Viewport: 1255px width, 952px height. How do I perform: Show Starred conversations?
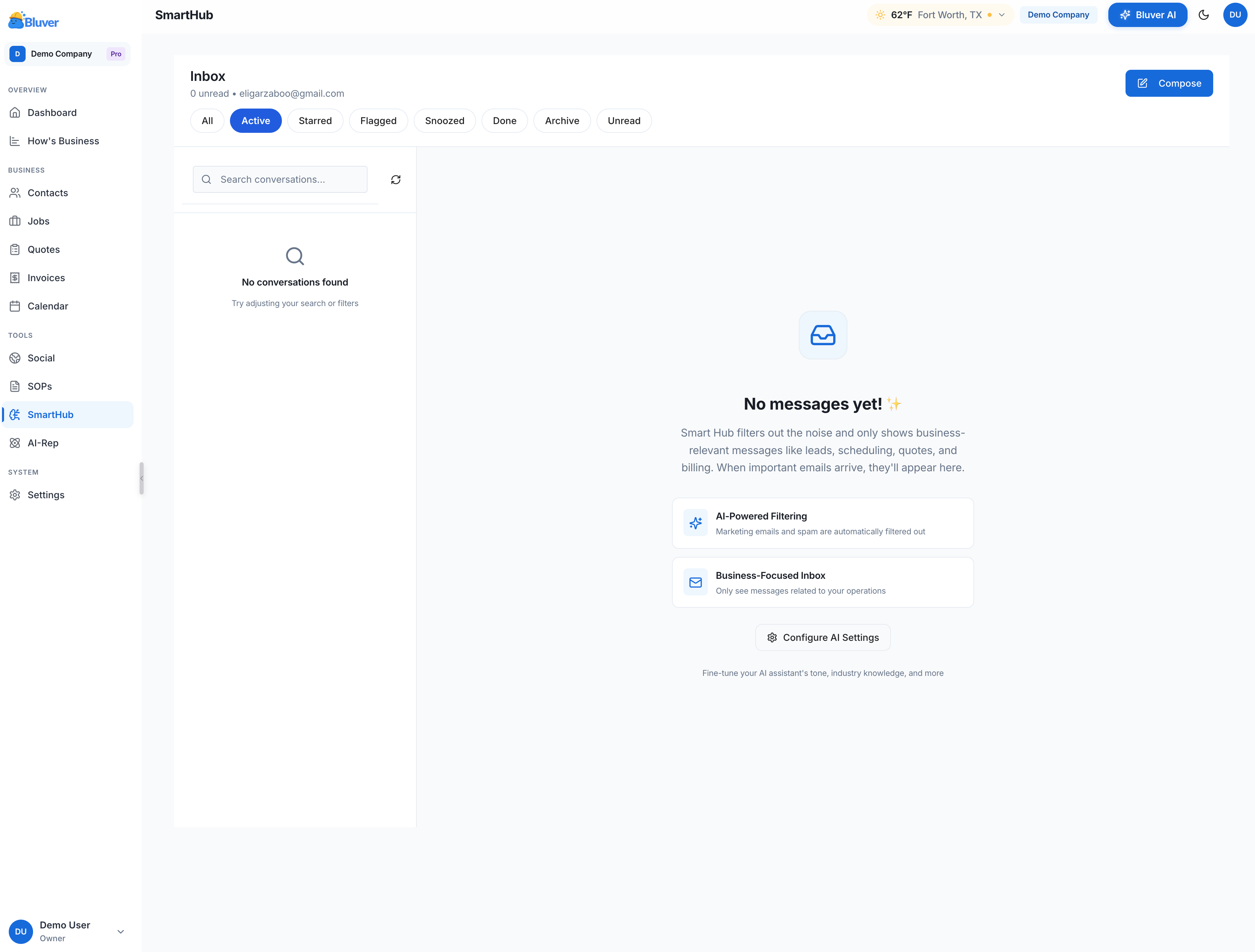tap(316, 121)
